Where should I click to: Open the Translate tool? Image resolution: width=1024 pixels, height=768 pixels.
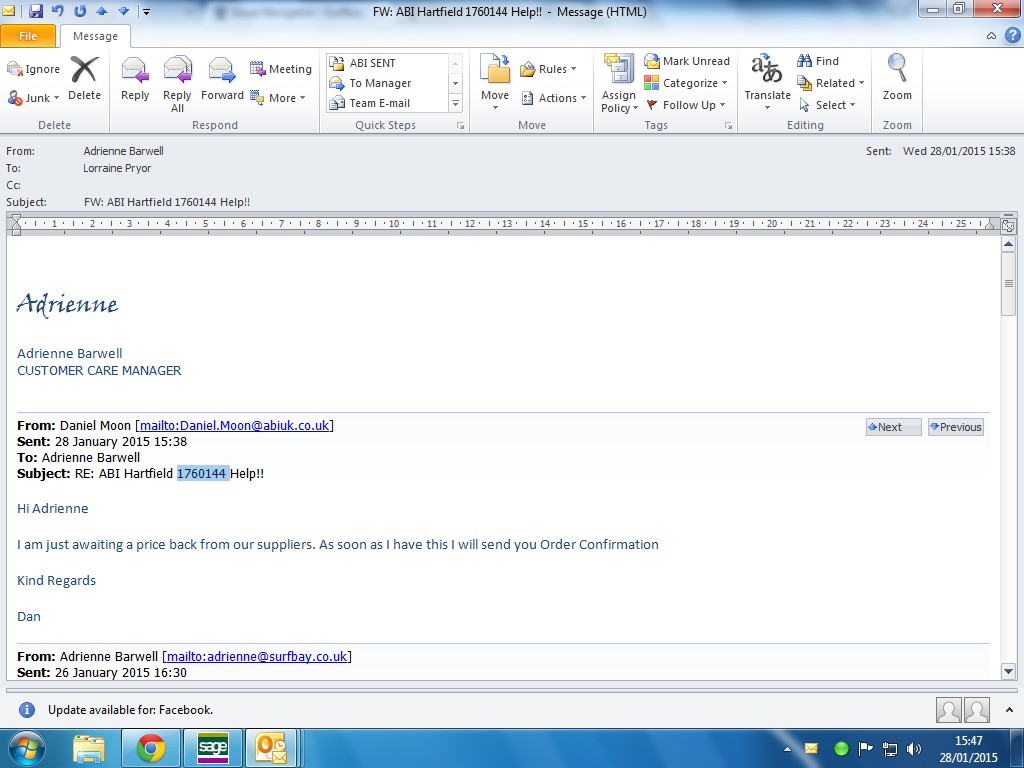click(767, 79)
